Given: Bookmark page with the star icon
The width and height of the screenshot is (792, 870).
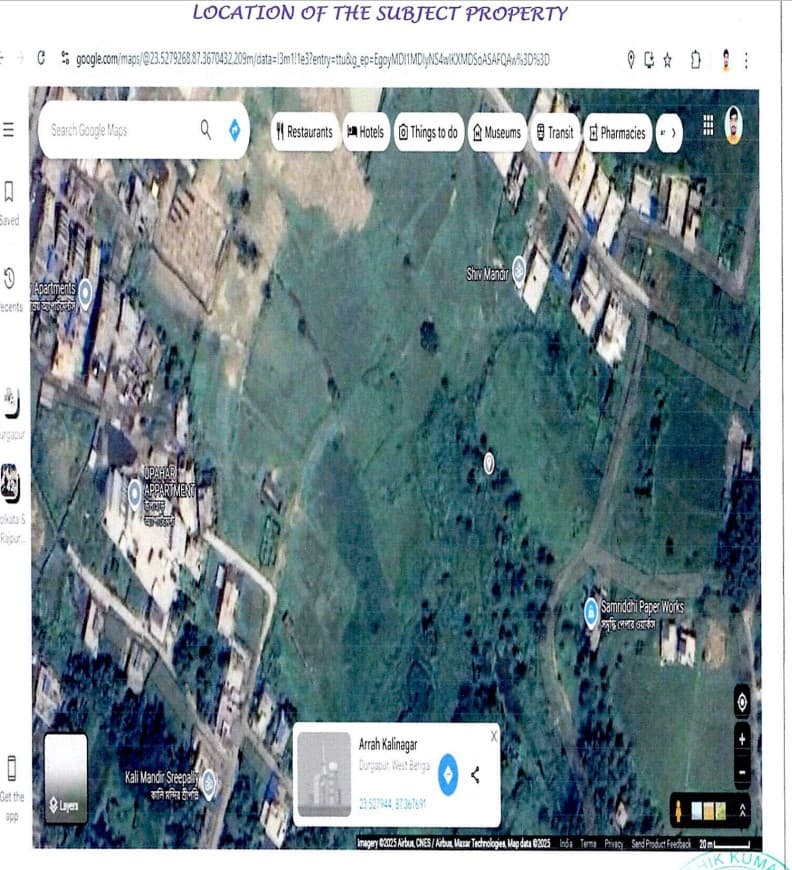Looking at the screenshot, I should pyautogui.click(x=668, y=60).
